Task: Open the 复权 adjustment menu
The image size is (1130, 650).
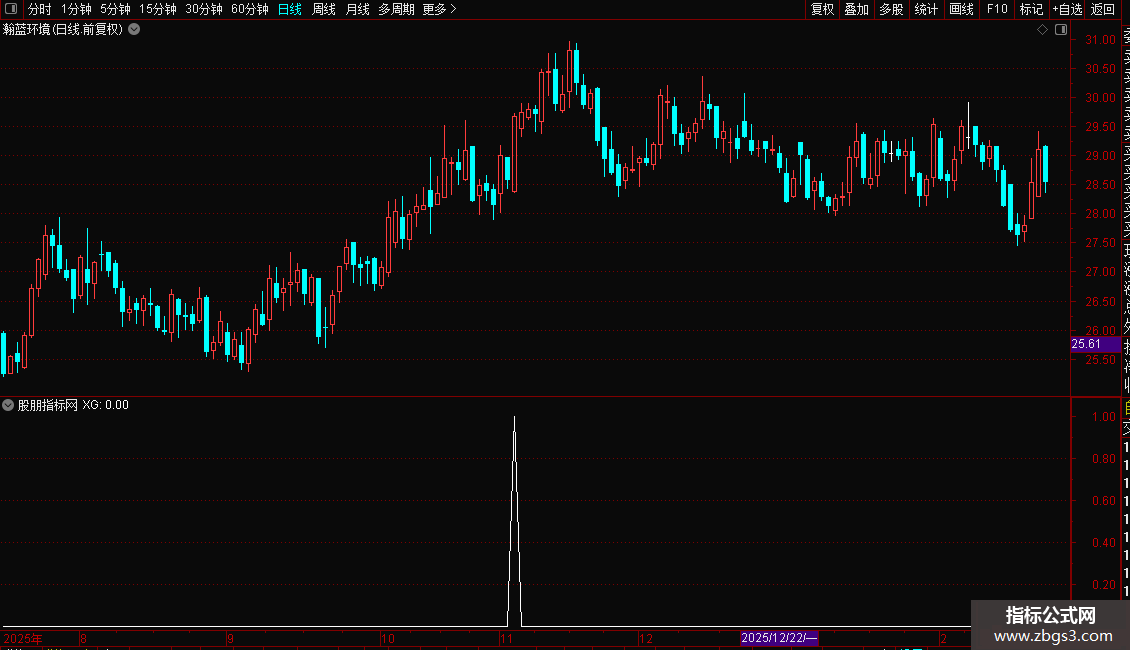Action: [822, 9]
